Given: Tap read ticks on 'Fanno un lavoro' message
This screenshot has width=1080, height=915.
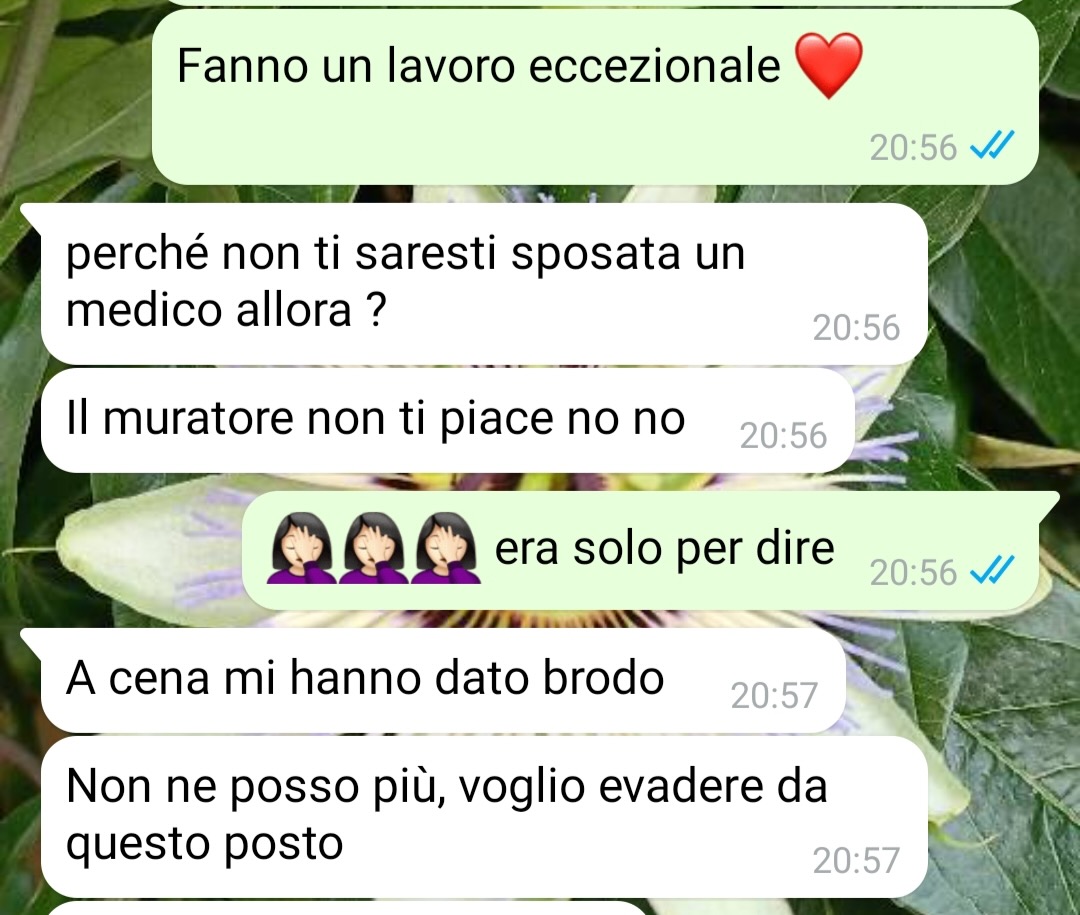Looking at the screenshot, I should (992, 147).
